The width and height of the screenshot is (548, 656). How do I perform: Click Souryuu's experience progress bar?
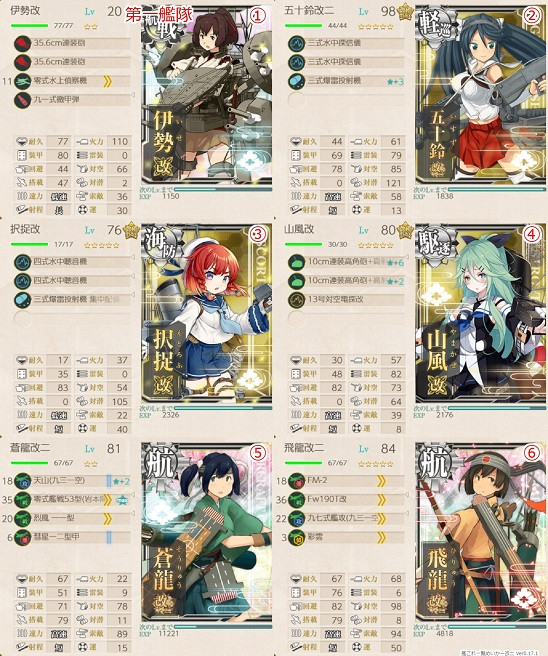223,627
